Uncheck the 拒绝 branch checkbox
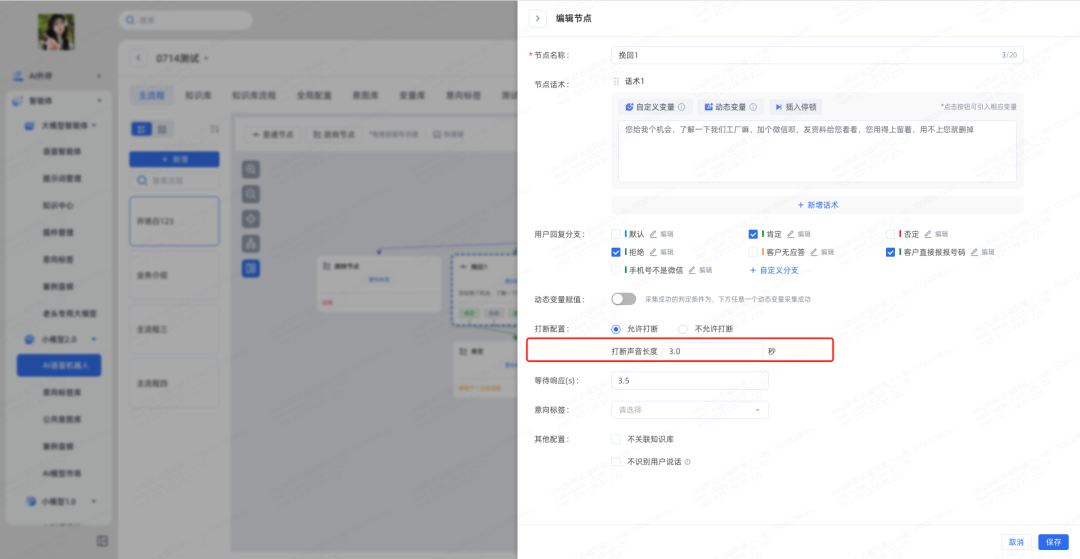1080x559 pixels. 616,252
